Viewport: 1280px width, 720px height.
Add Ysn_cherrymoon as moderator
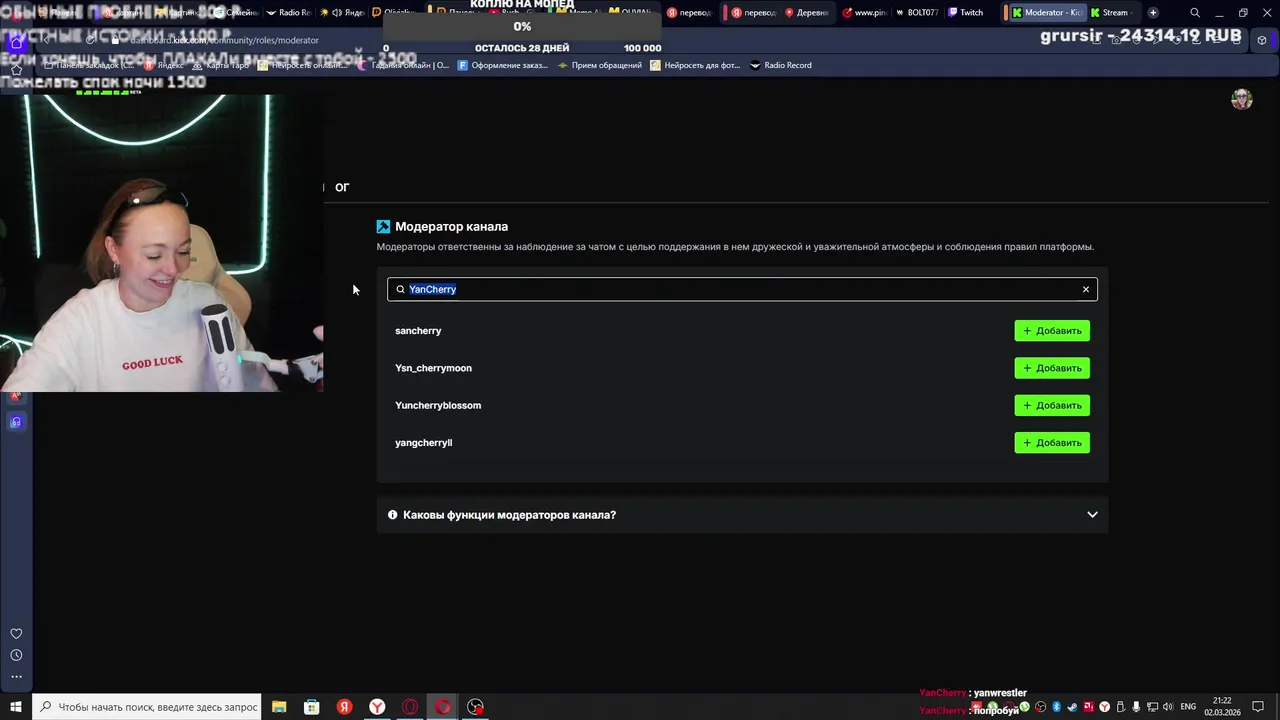[x=1052, y=368]
